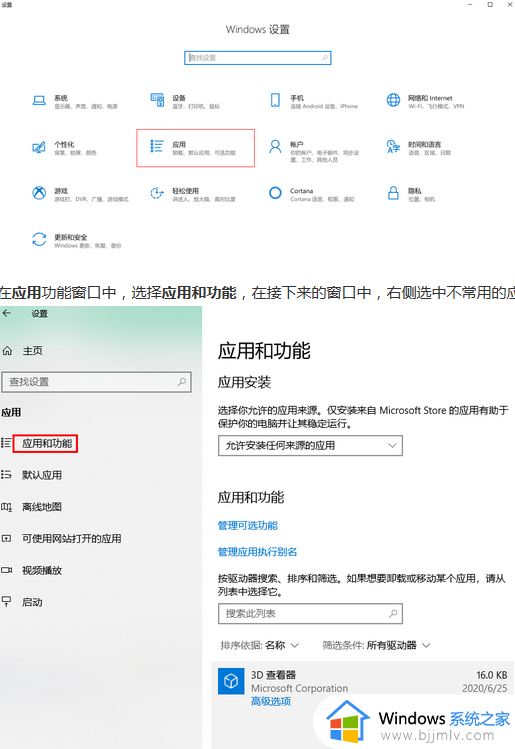
Task: Select 视频播放 in the sidebar
Action: coord(42,570)
